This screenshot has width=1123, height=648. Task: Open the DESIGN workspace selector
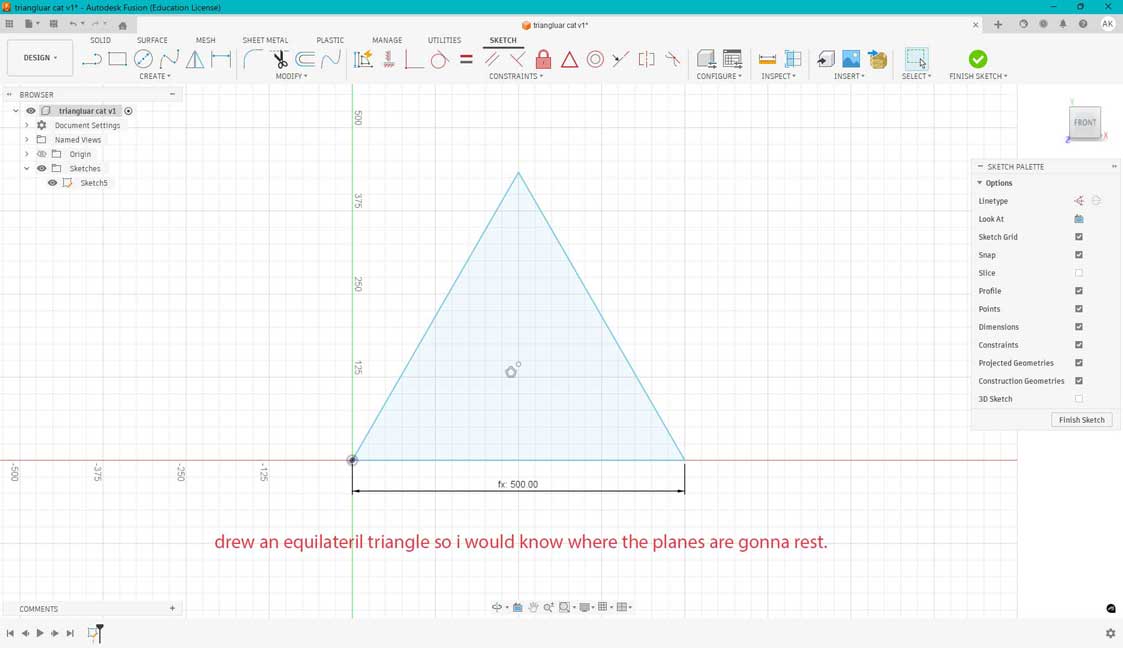pos(38,57)
